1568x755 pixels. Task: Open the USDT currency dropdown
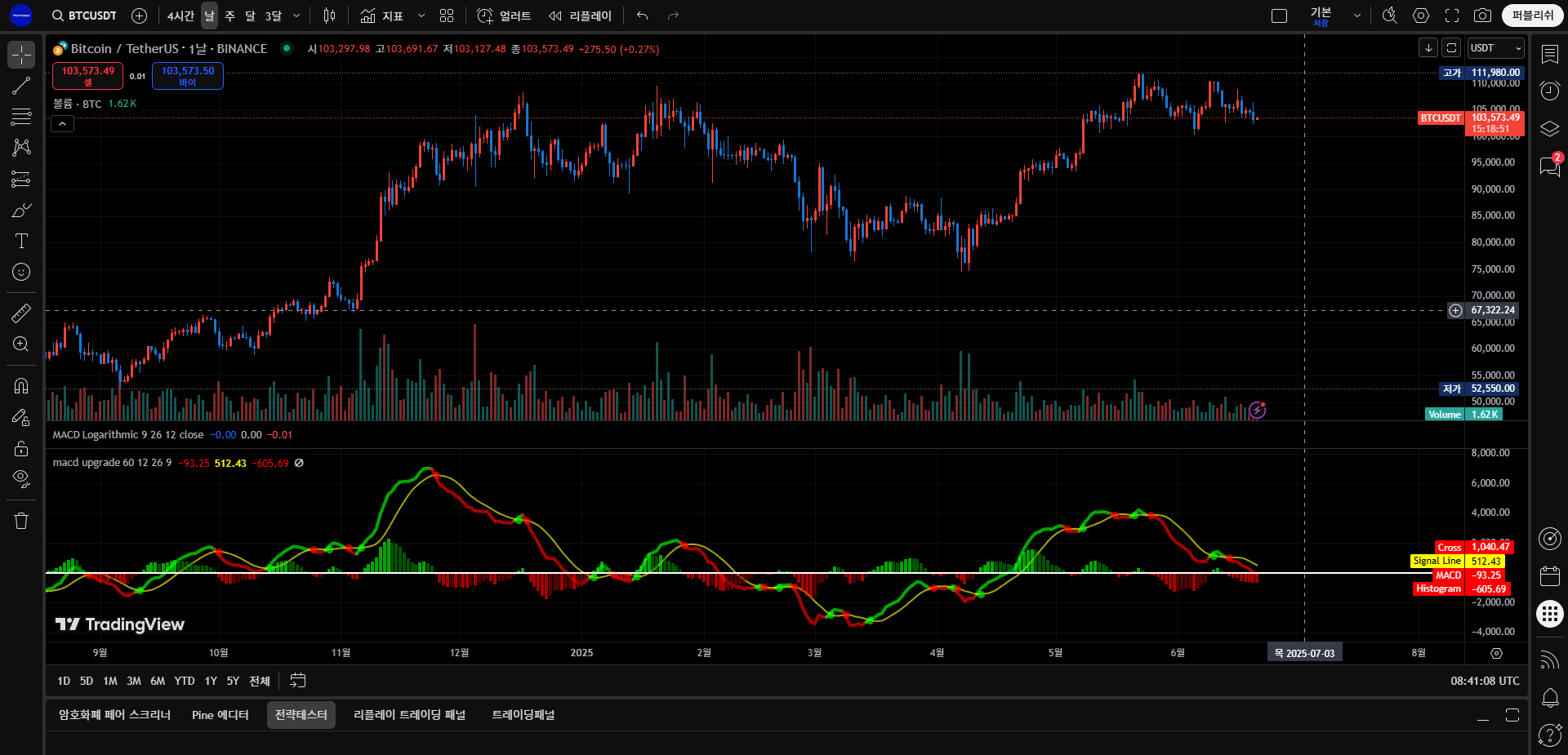pyautogui.click(x=1495, y=48)
